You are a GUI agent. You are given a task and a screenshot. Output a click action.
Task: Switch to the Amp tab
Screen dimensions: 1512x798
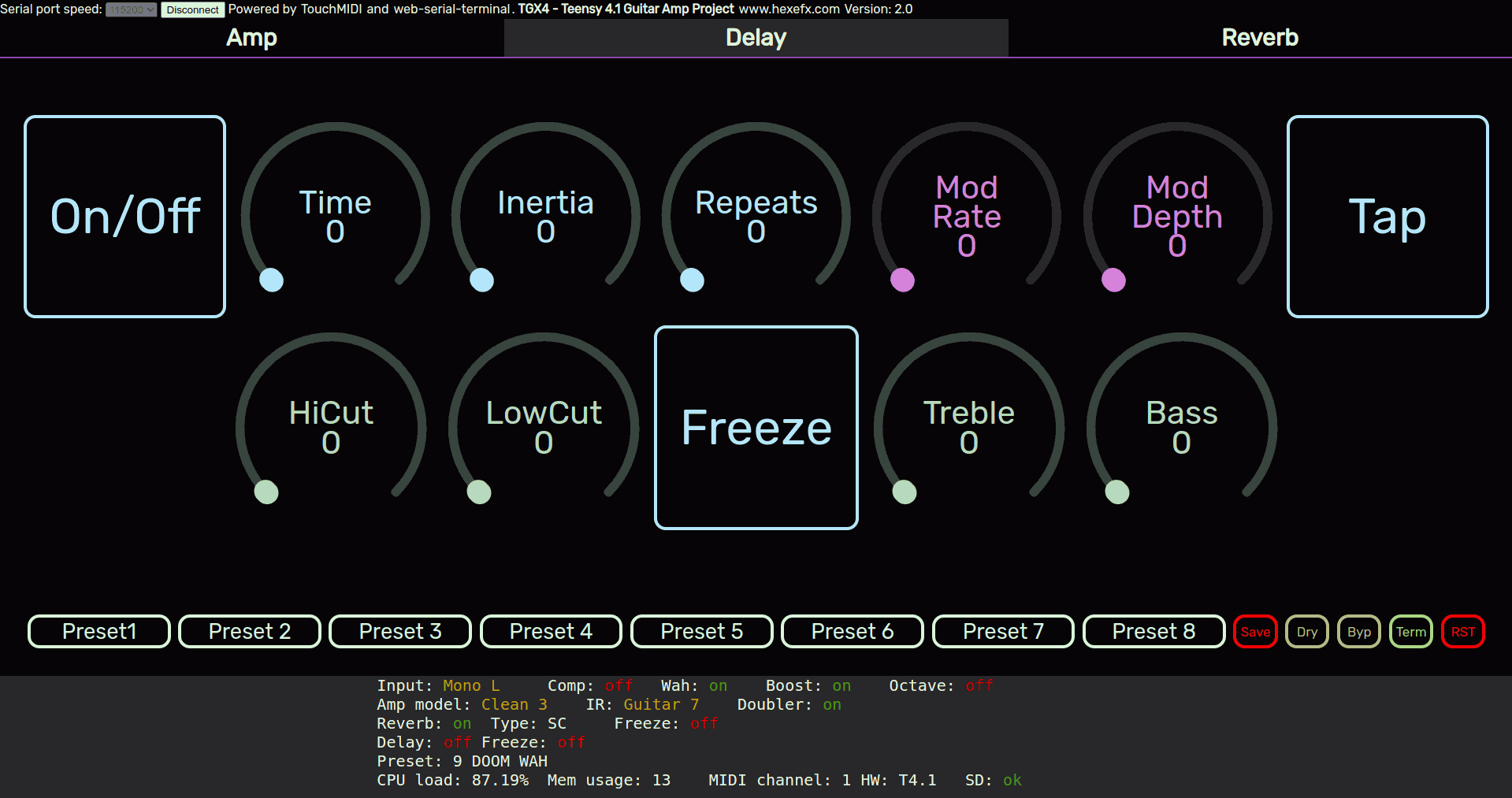(251, 38)
